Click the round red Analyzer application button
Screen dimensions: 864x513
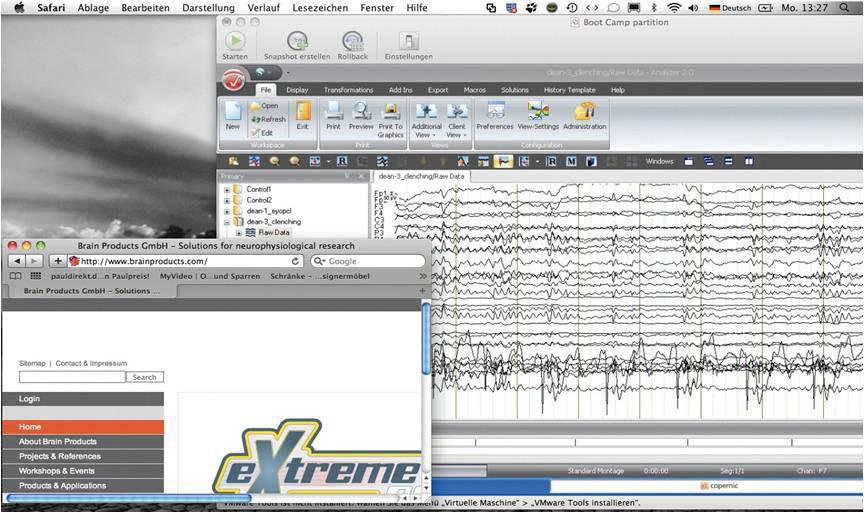pyautogui.click(x=235, y=79)
